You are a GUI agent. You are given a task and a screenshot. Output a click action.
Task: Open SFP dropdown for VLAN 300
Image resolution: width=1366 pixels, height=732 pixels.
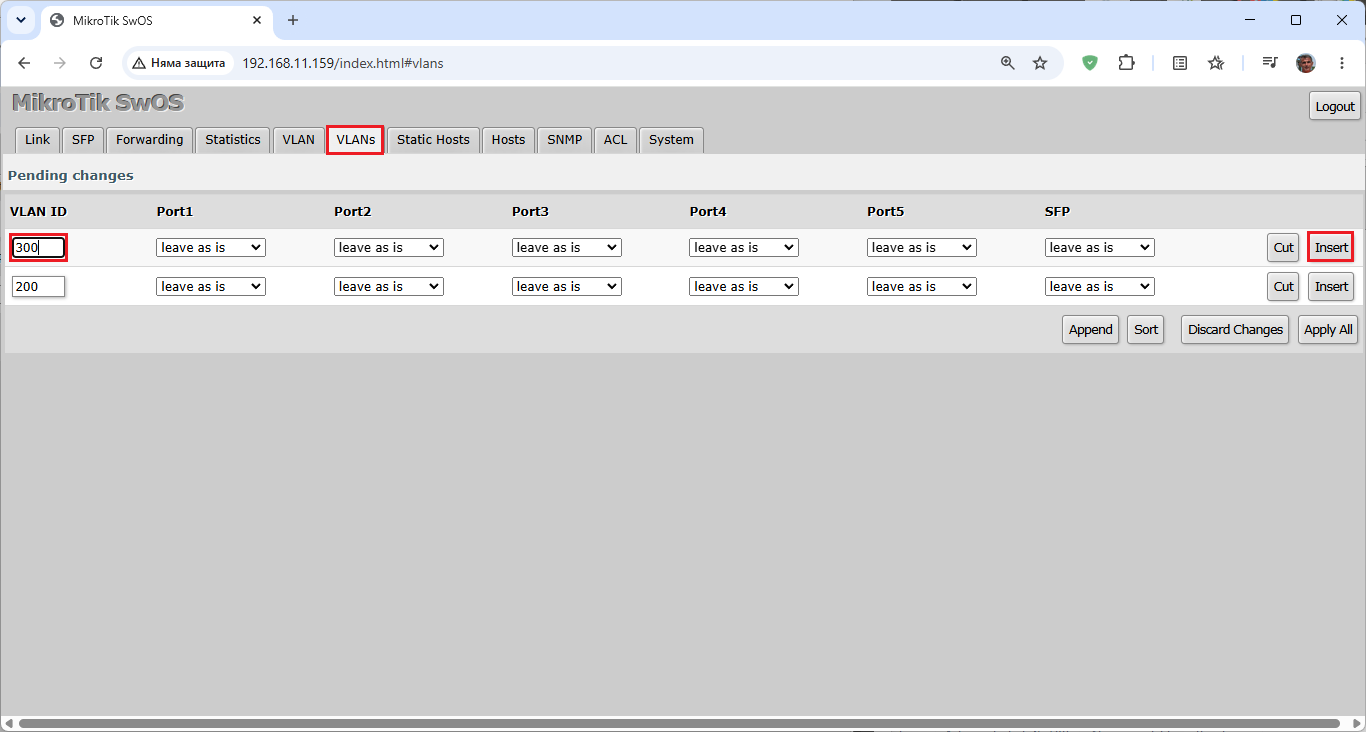1099,248
